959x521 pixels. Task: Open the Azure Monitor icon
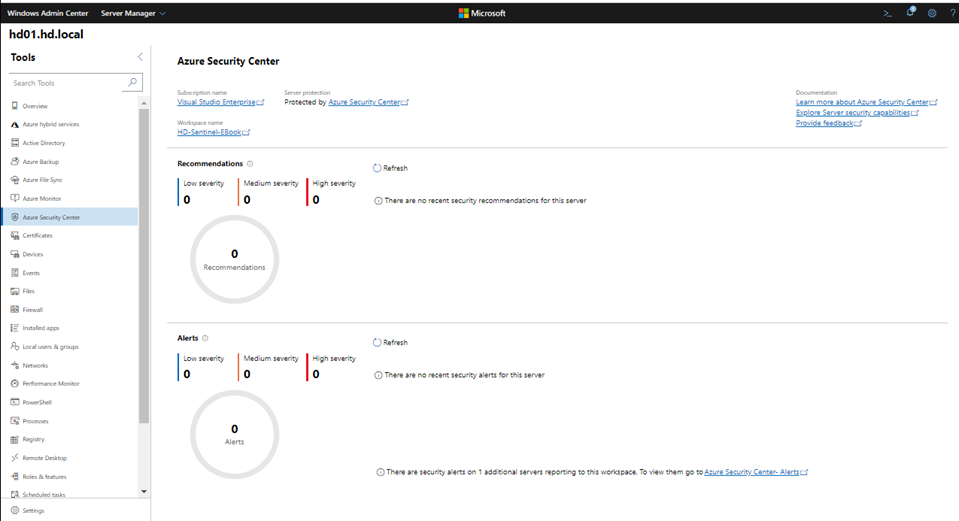[15, 198]
